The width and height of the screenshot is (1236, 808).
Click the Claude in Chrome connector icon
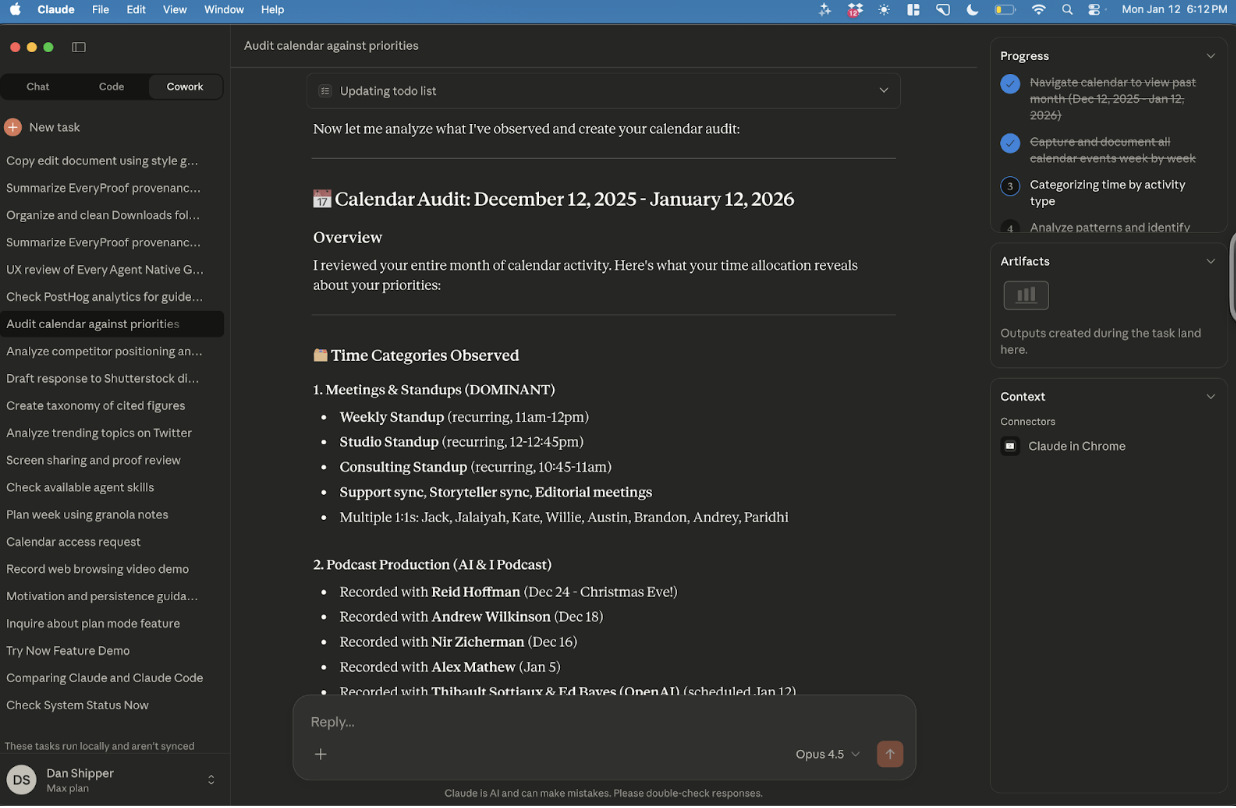(1010, 446)
